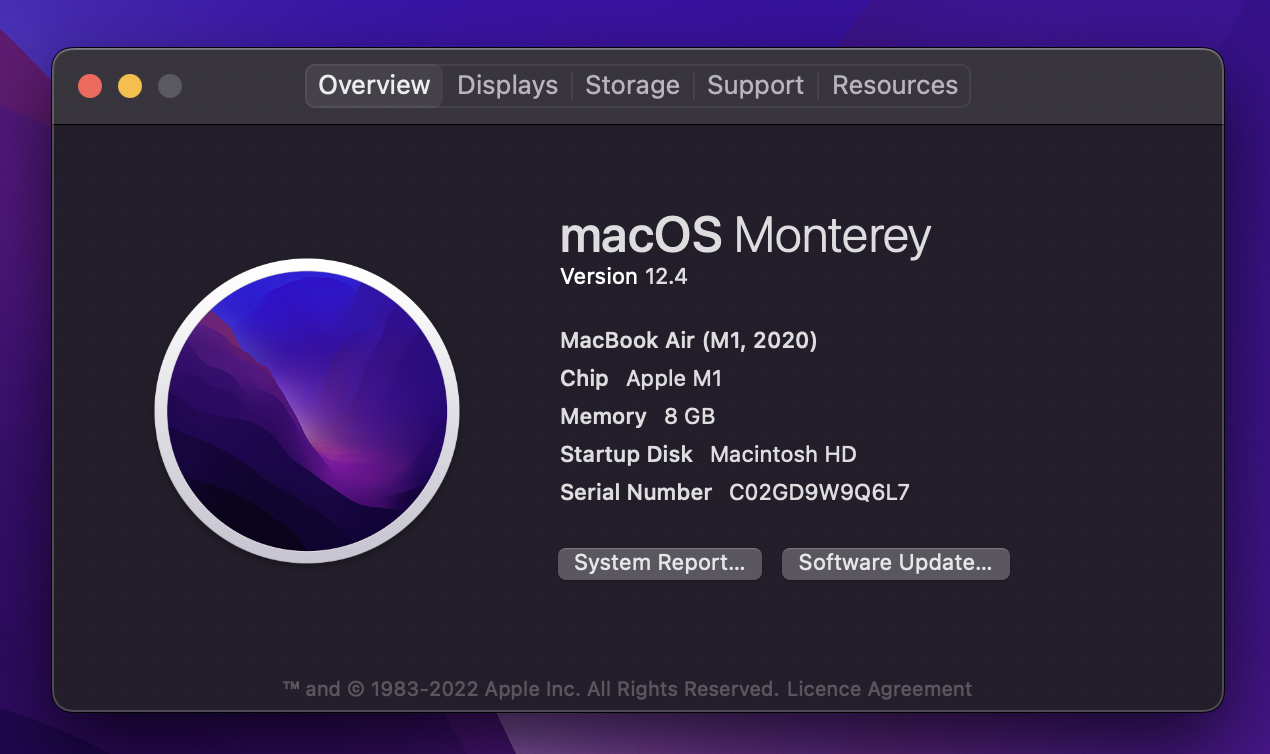Select the Storage tab
Viewport: 1270px width, 754px height.
point(632,86)
